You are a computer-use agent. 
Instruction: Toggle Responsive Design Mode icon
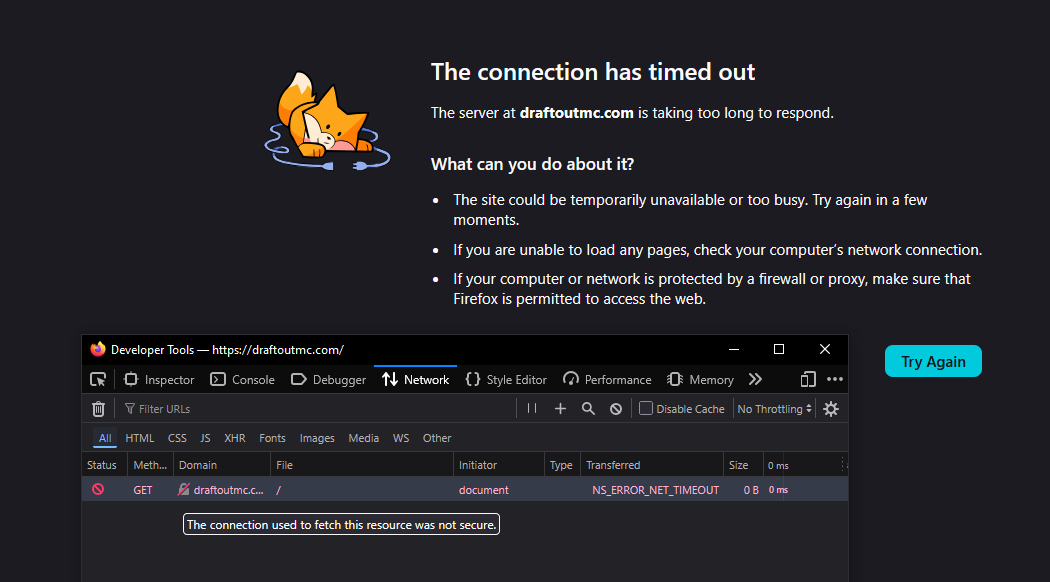808,380
